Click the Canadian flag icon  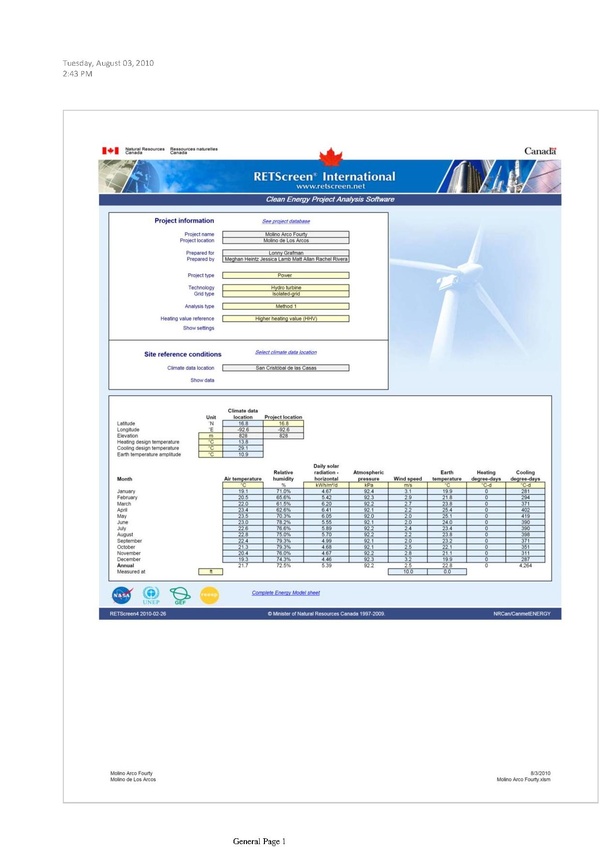(x=110, y=151)
